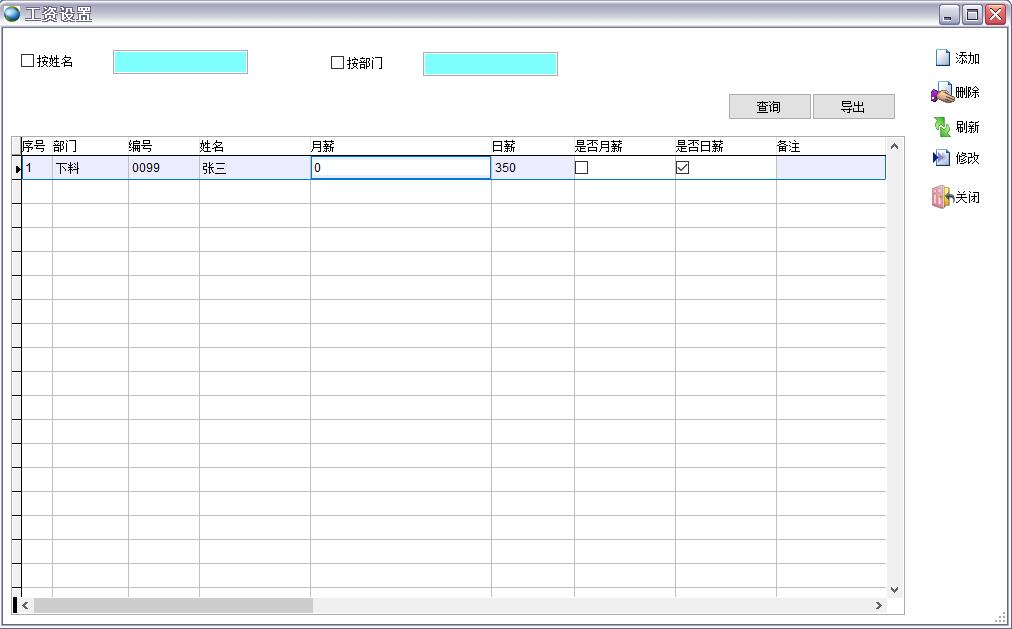Click the 关闭 (Close) door icon
This screenshot has width=1012, height=629.
pyautogui.click(x=942, y=197)
